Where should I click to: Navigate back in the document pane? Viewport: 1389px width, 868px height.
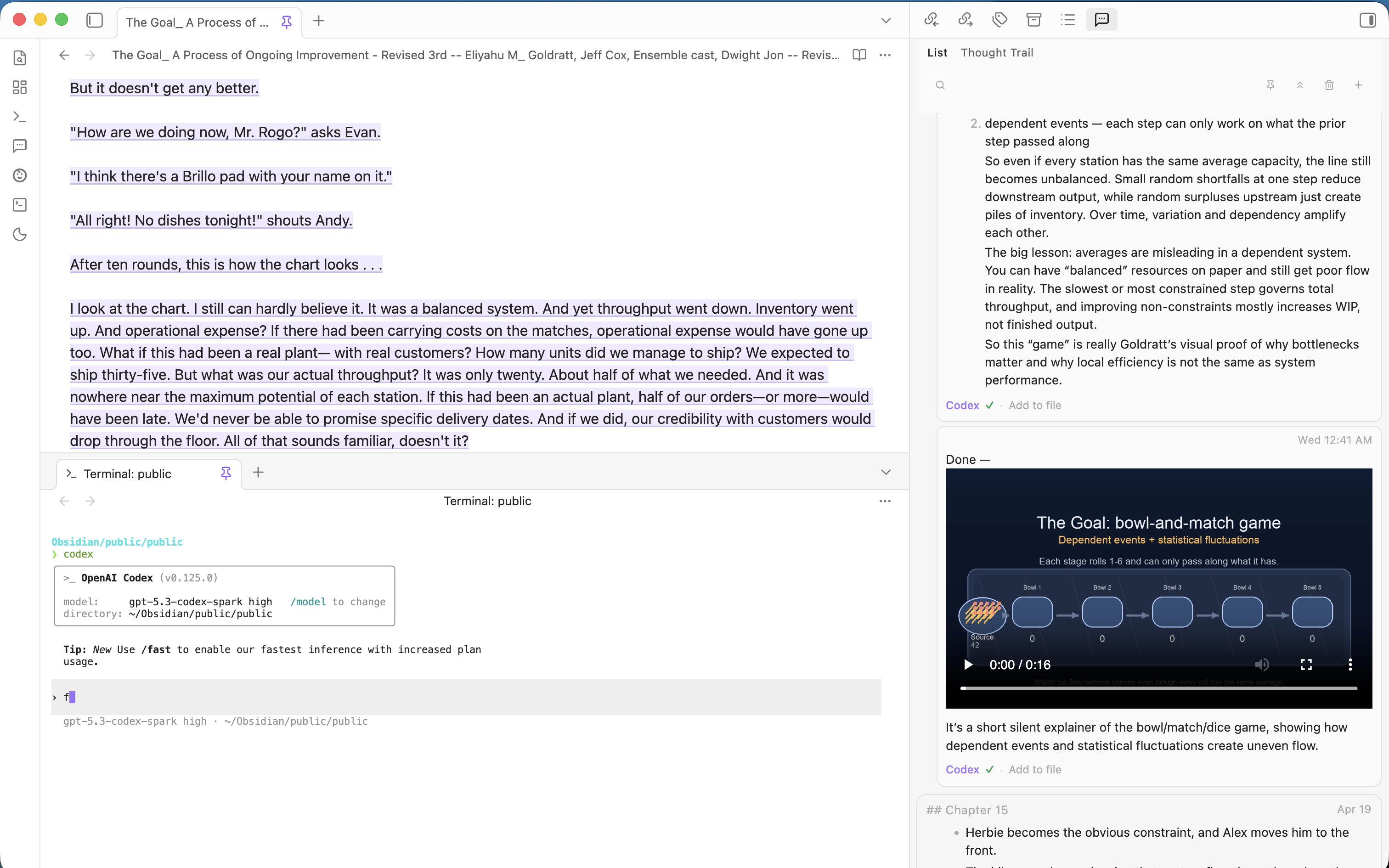click(x=64, y=55)
